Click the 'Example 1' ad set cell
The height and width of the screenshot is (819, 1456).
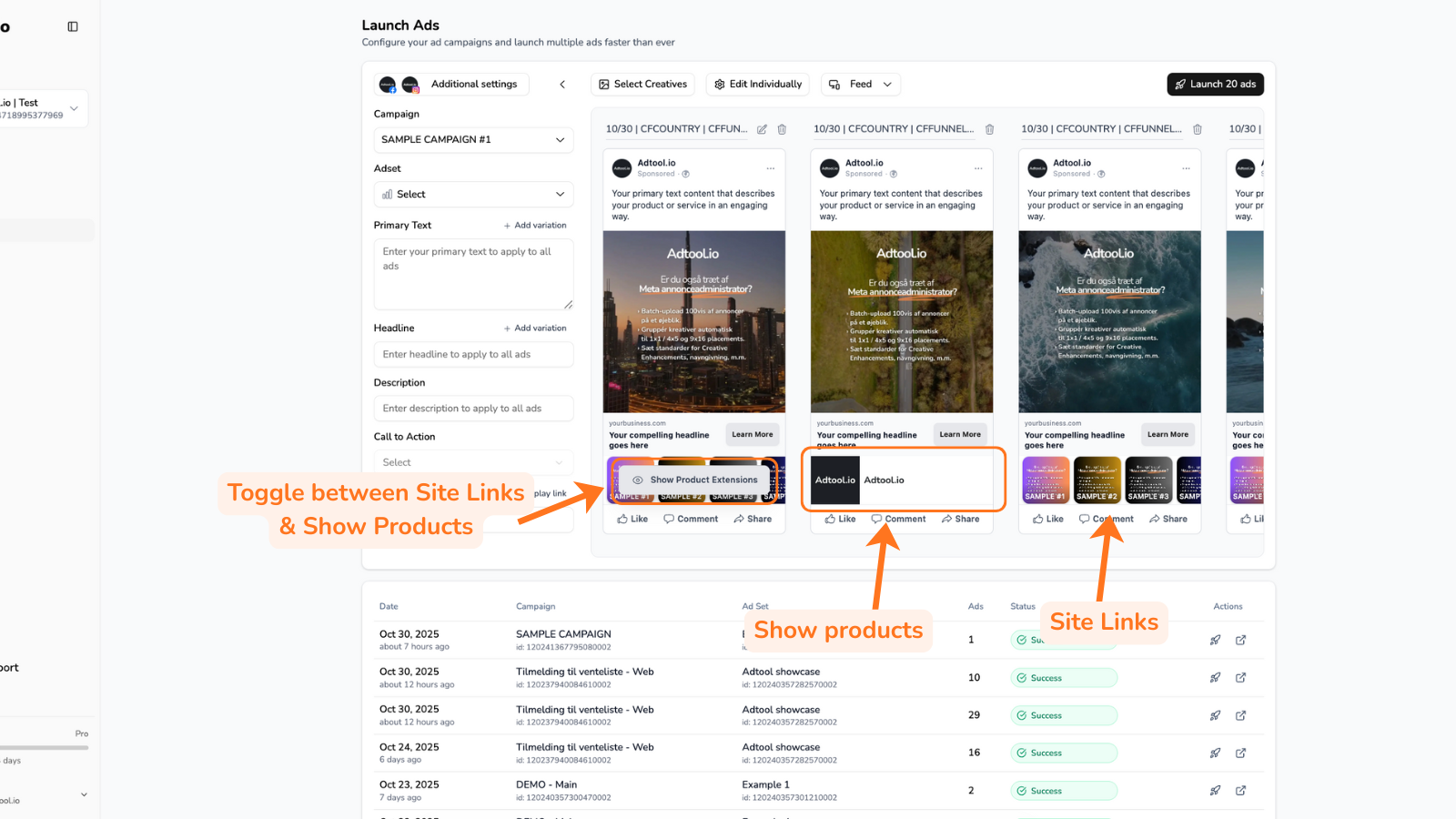click(765, 784)
